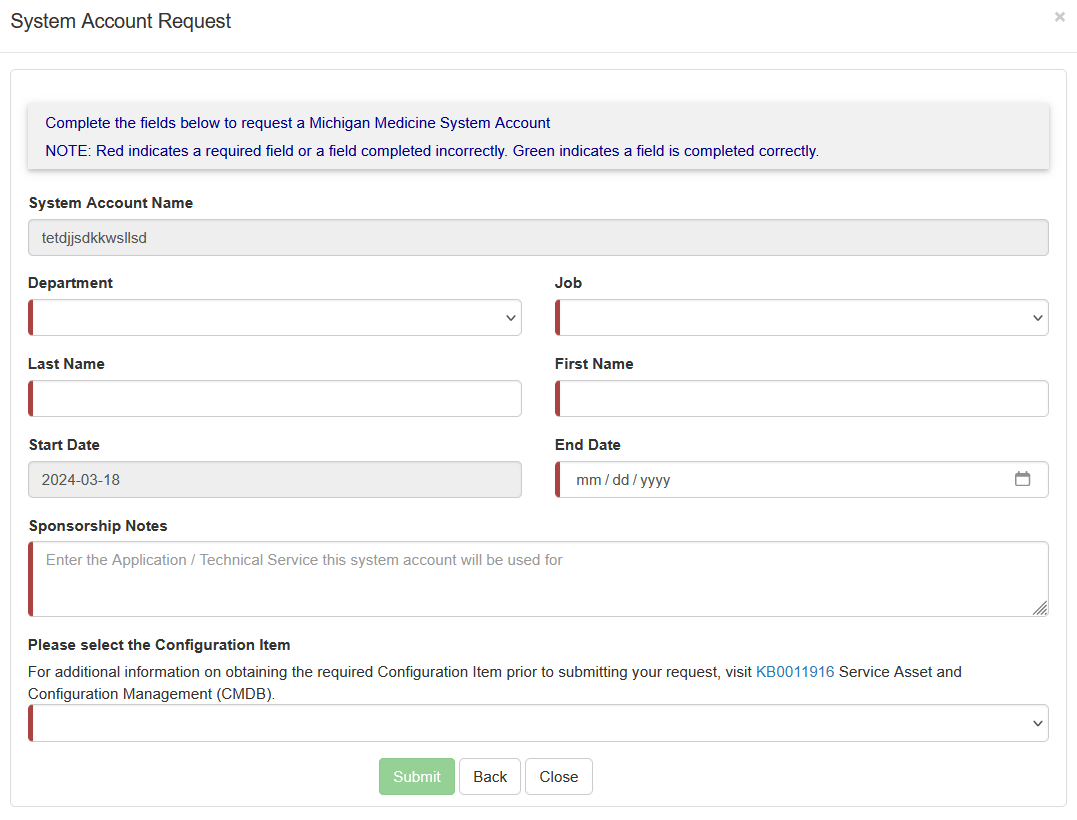Viewport: 1077px width, 820px height.
Task: Click the Submit button
Action: 416,776
